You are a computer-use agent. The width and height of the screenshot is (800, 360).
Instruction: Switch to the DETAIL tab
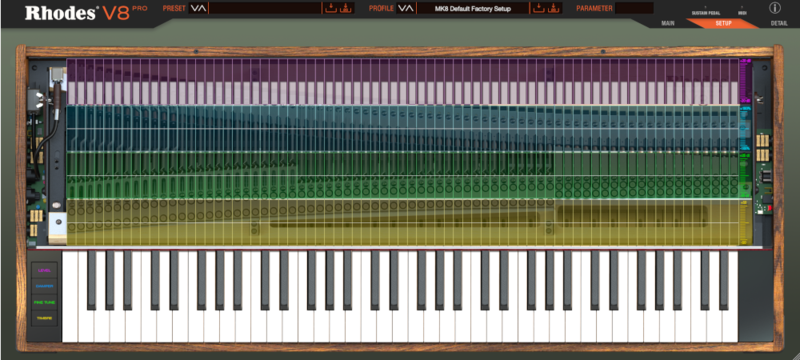tap(779, 23)
